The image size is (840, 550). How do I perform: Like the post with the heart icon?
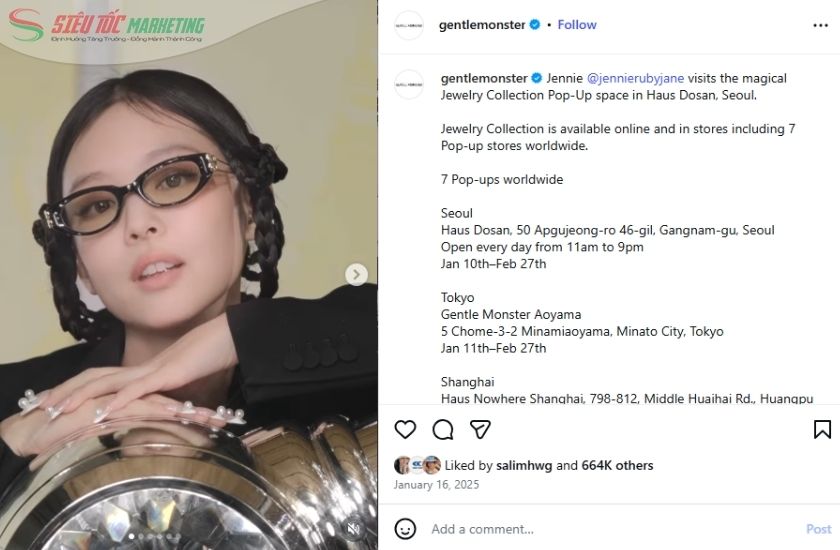coord(405,429)
